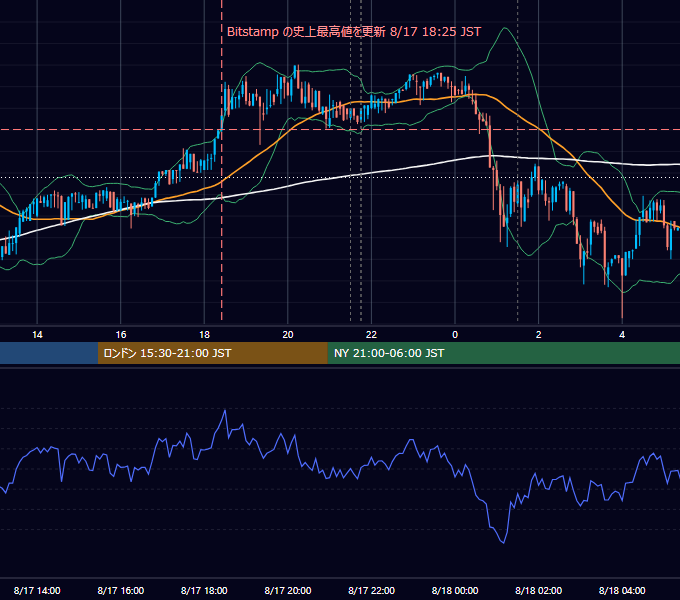This screenshot has width=680, height=600.
Task: Click the 20 hour axis label
Action: tap(288, 335)
